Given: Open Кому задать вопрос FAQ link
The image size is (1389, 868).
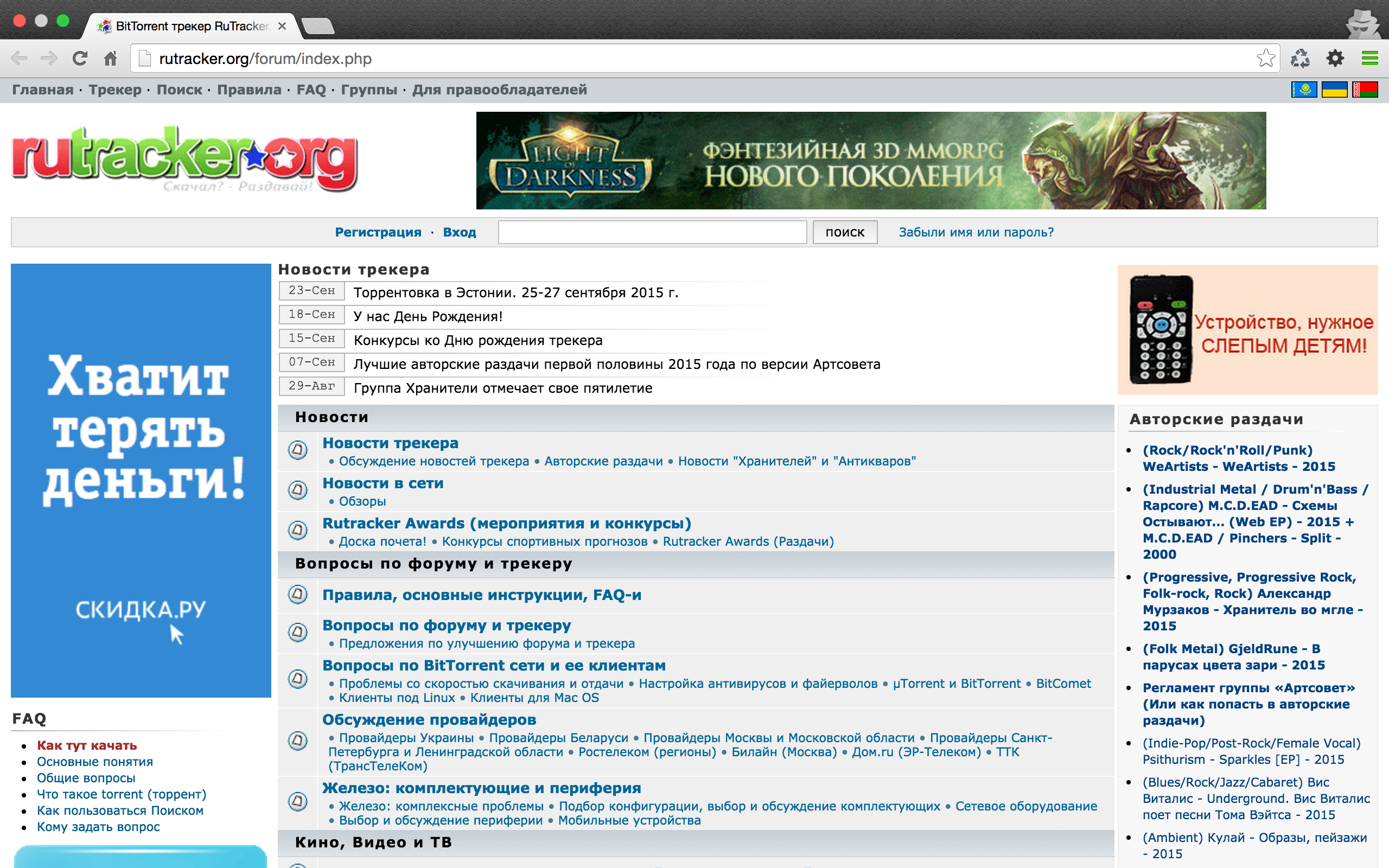Looking at the screenshot, I should click(x=98, y=827).
